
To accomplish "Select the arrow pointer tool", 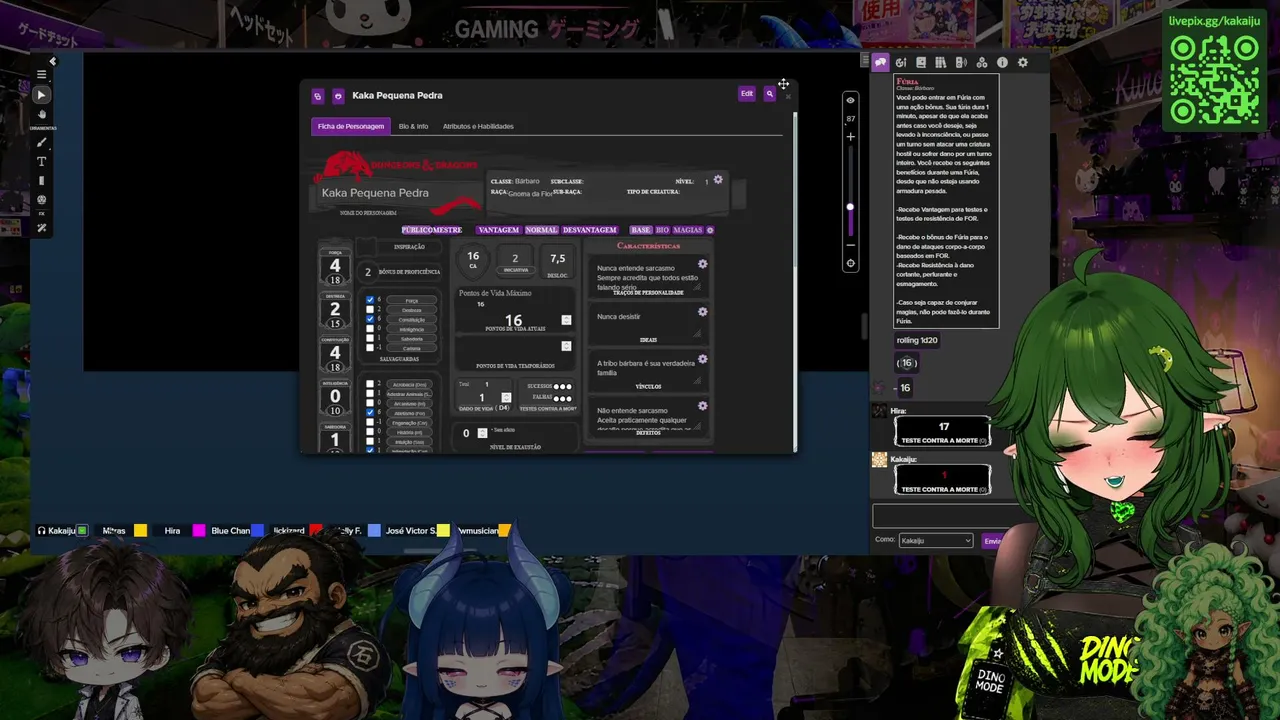I will click(x=41, y=95).
